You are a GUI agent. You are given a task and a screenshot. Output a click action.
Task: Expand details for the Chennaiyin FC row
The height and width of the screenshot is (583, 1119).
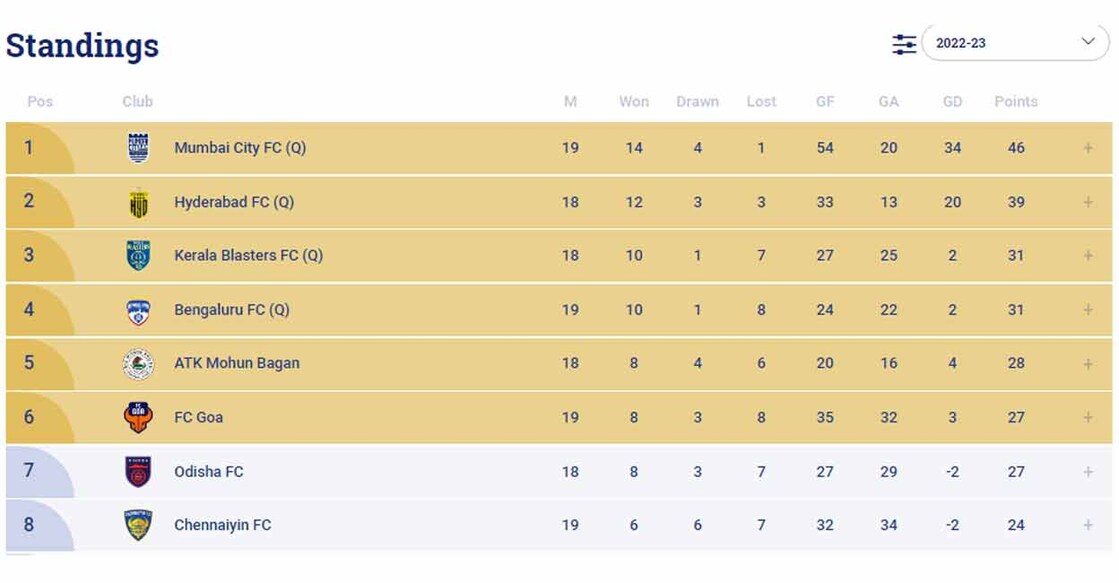pos(1090,524)
